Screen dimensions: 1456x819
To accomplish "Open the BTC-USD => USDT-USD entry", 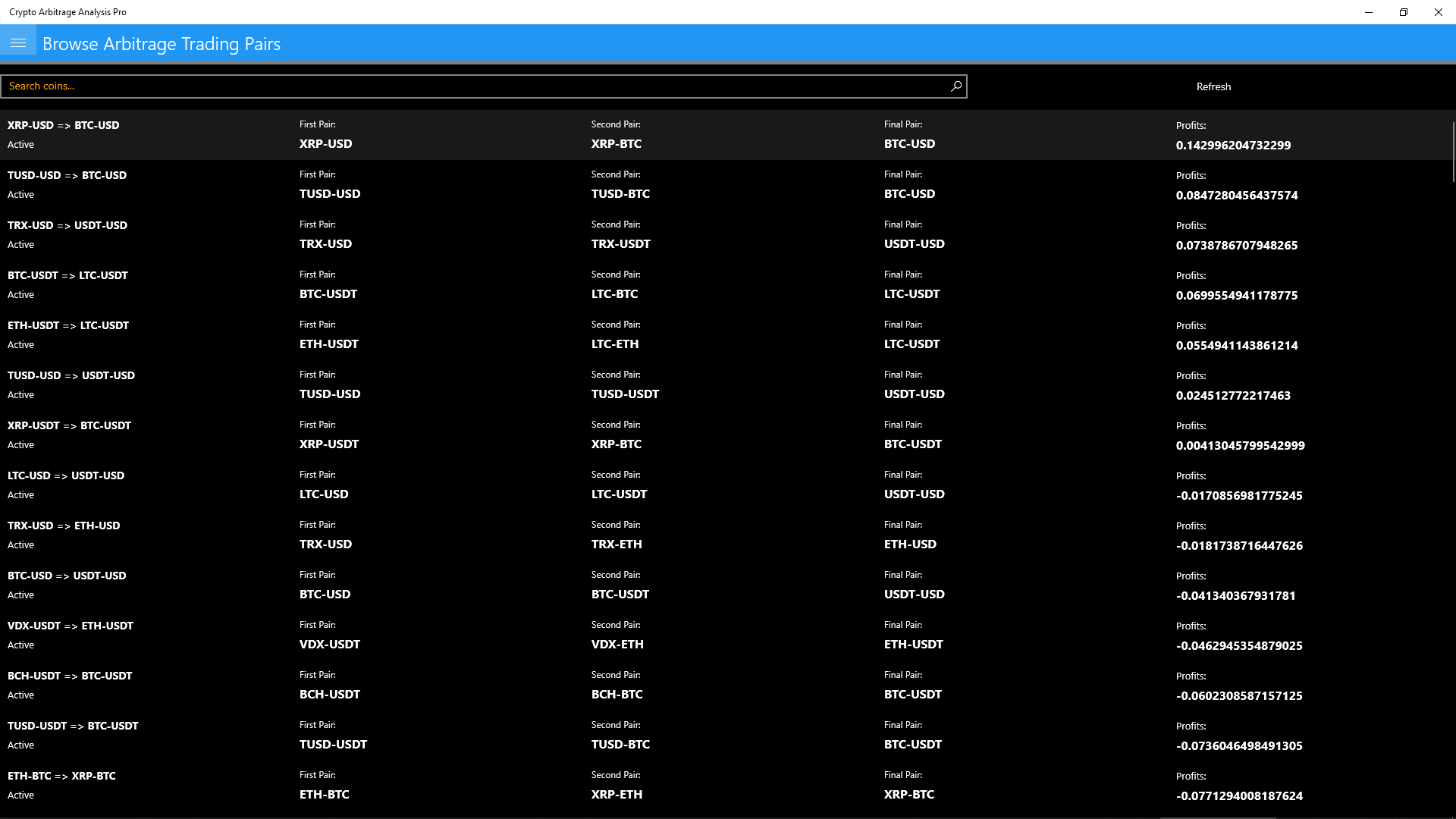I will tap(67, 576).
